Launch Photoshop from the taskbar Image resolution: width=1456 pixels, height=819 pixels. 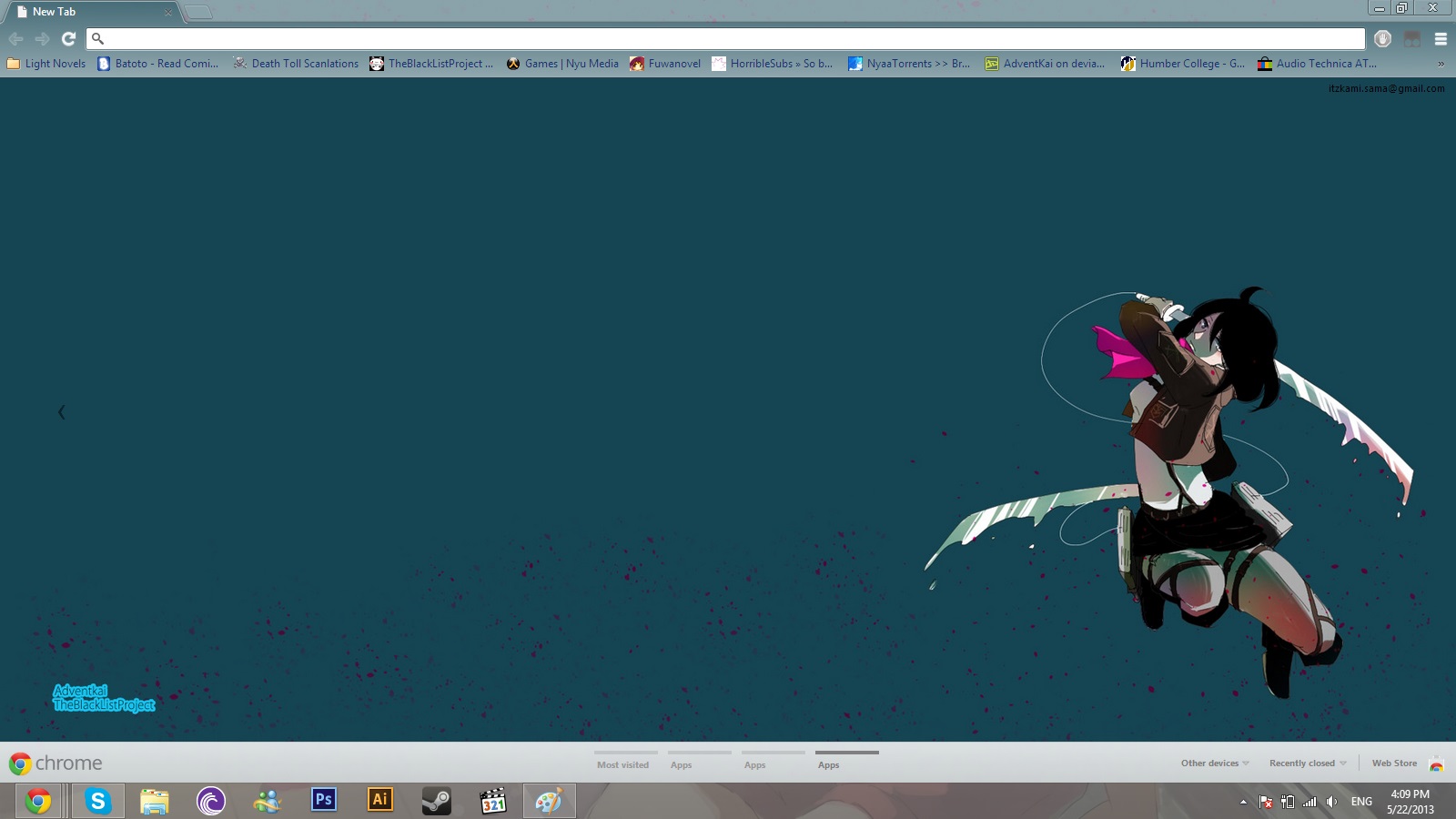tap(323, 801)
